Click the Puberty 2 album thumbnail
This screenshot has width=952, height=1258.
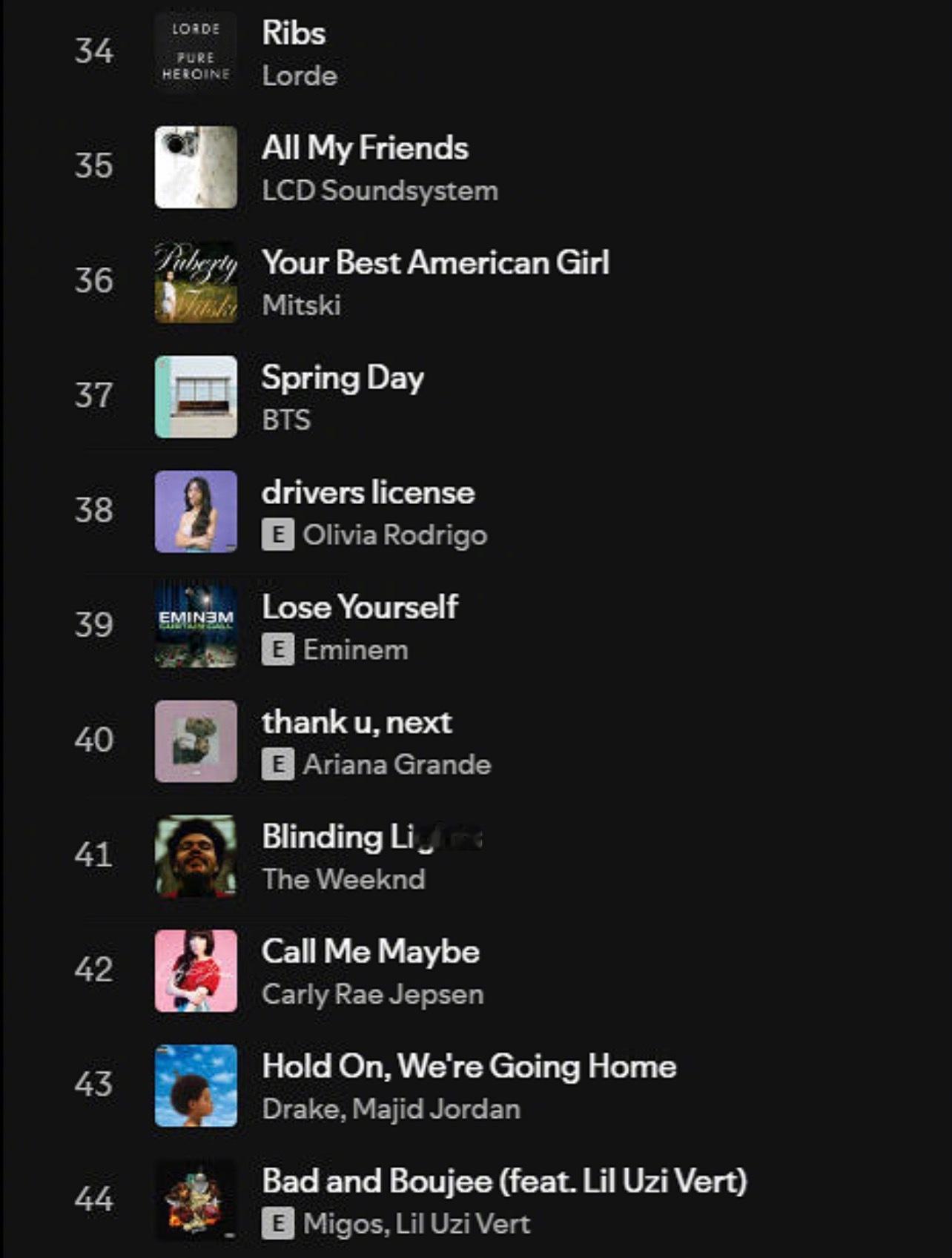[196, 282]
